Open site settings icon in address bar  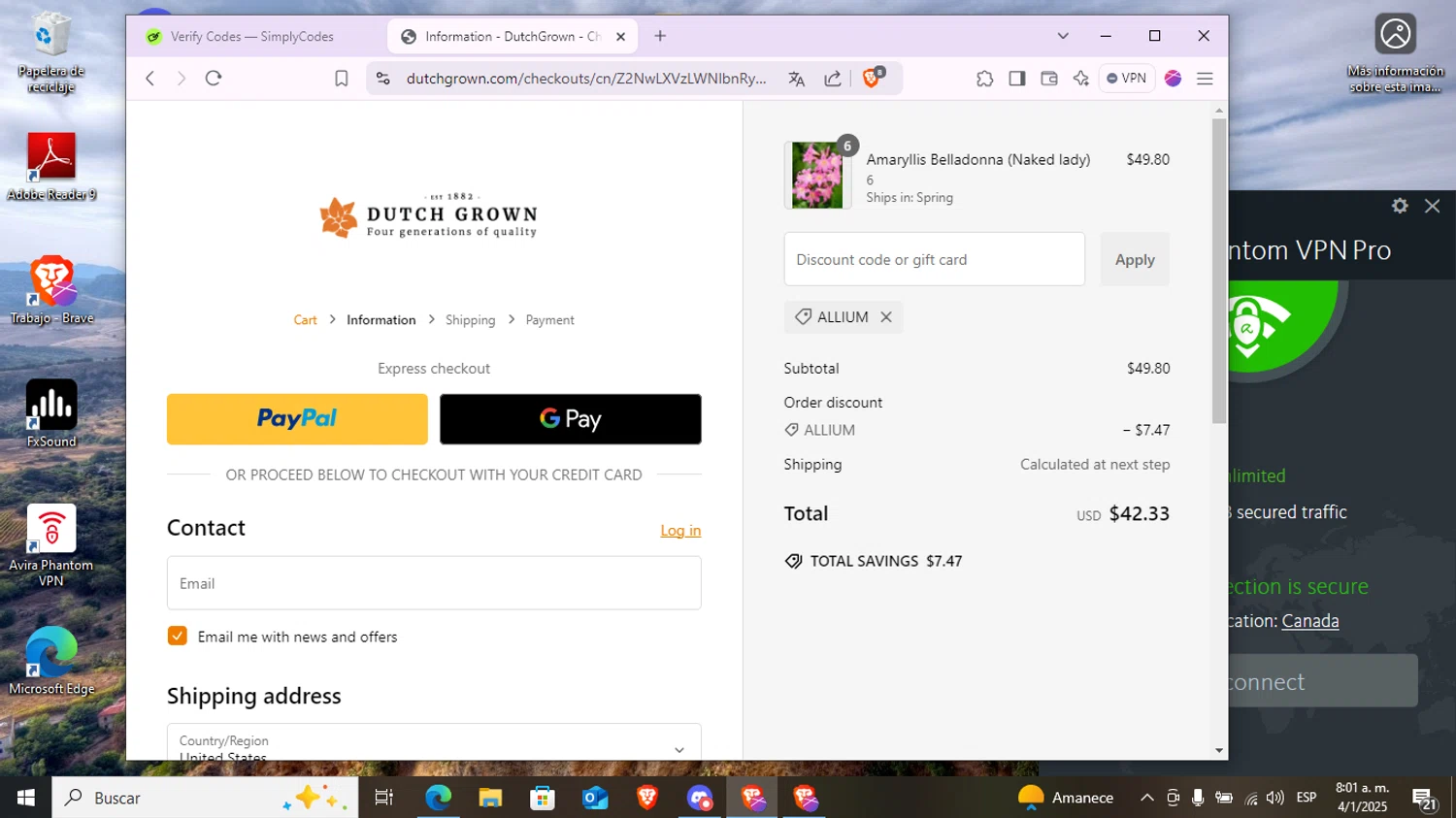[383, 79]
